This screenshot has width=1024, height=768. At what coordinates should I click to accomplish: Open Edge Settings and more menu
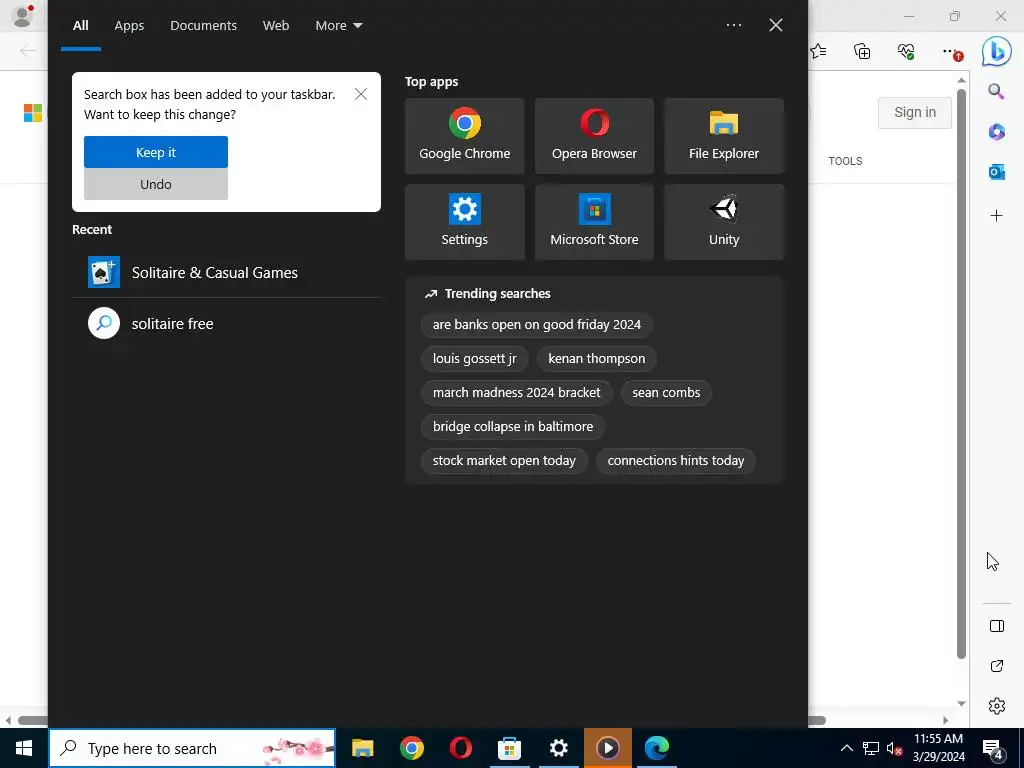tap(952, 52)
